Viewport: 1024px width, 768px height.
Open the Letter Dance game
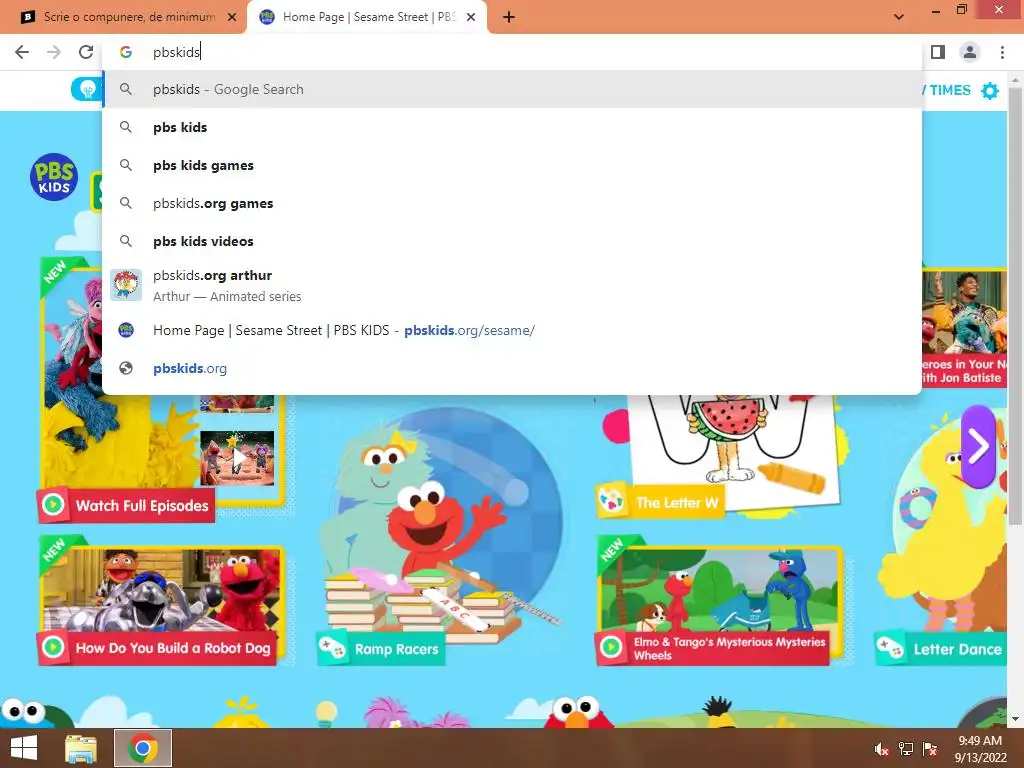coord(957,649)
